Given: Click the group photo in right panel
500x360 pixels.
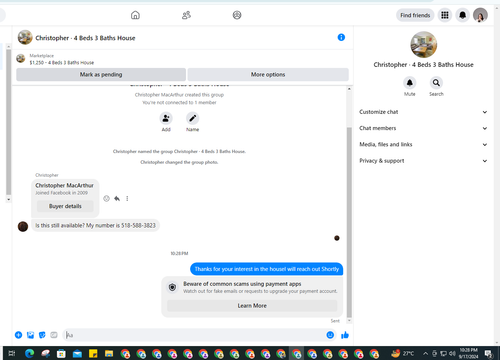Looking at the screenshot, I should click(x=423, y=44).
